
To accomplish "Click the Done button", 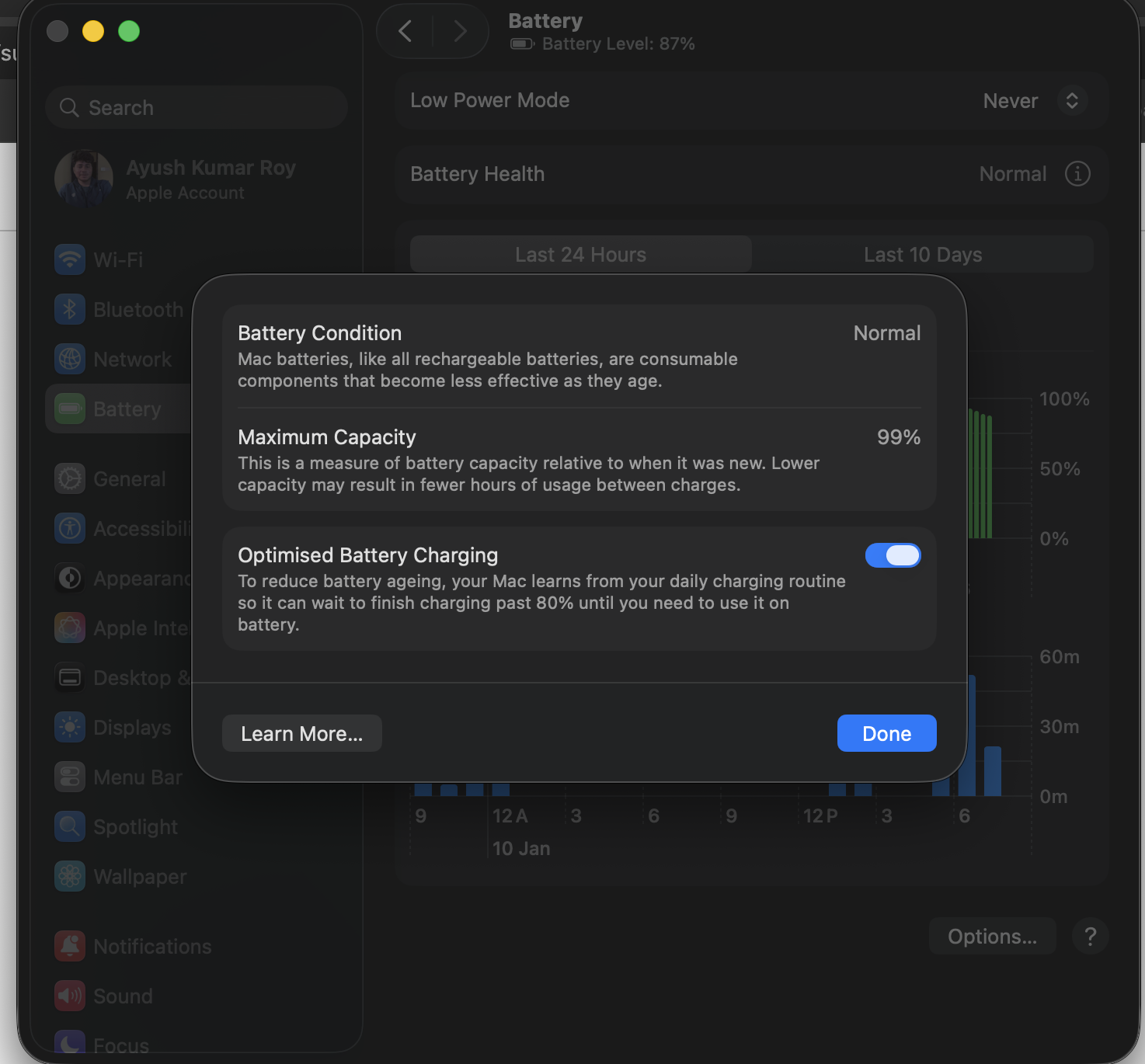I will 886,733.
